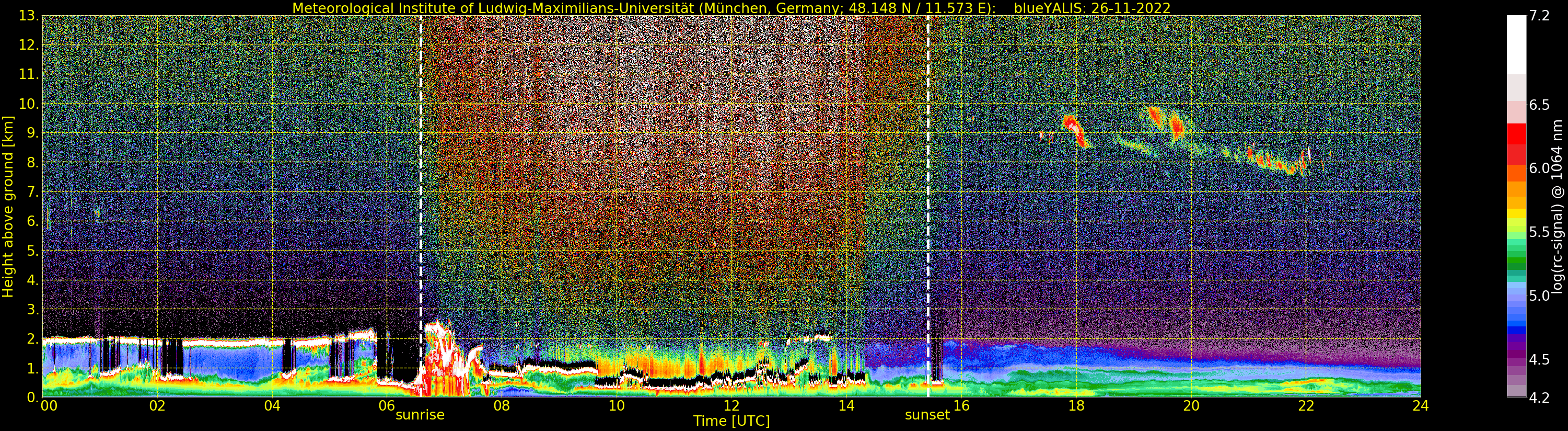Select height axis tick label '13.'
The height and width of the screenshot is (431, 1568).
pyautogui.click(x=29, y=16)
